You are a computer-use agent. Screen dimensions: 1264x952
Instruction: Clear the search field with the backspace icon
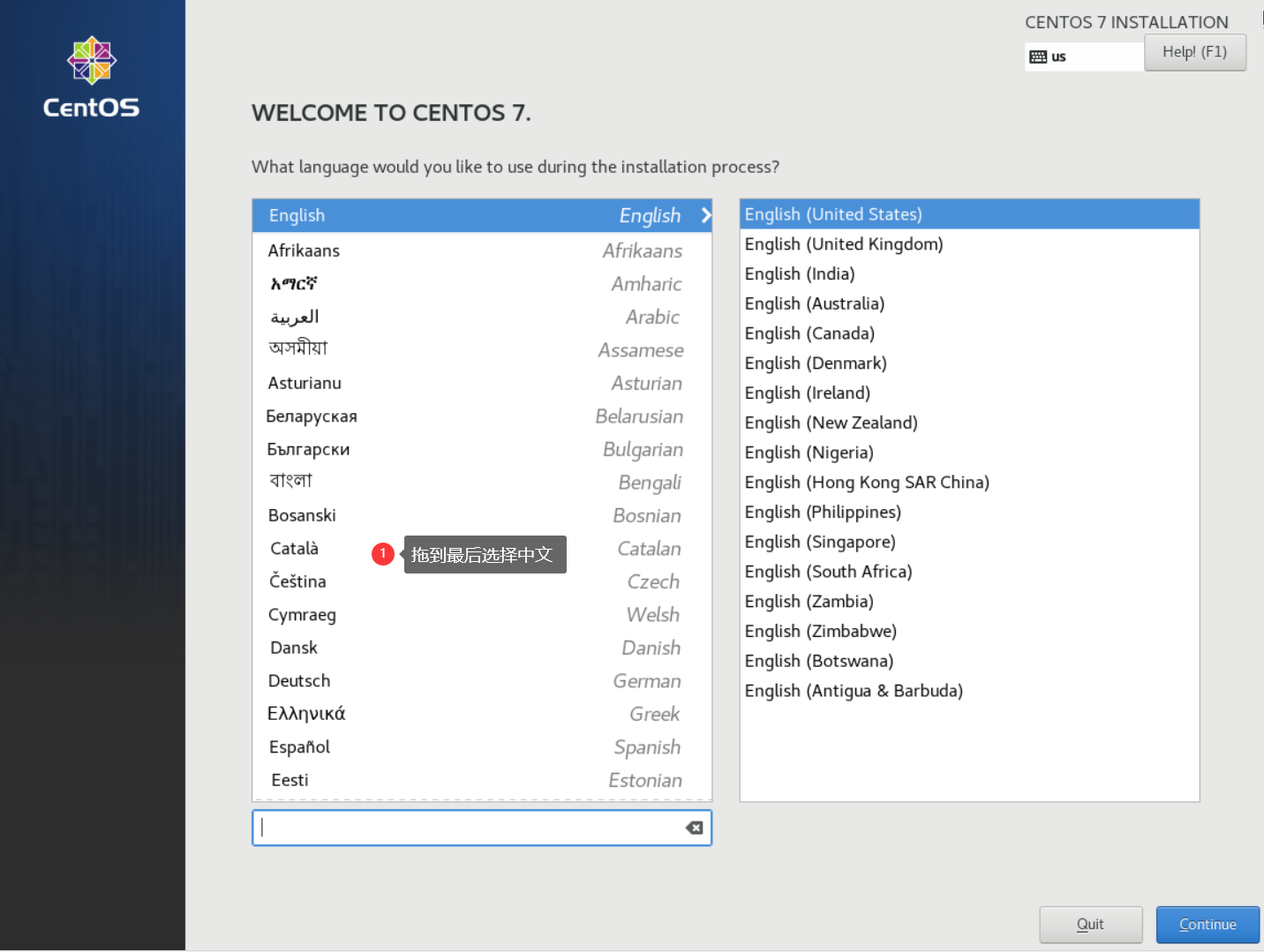click(695, 828)
